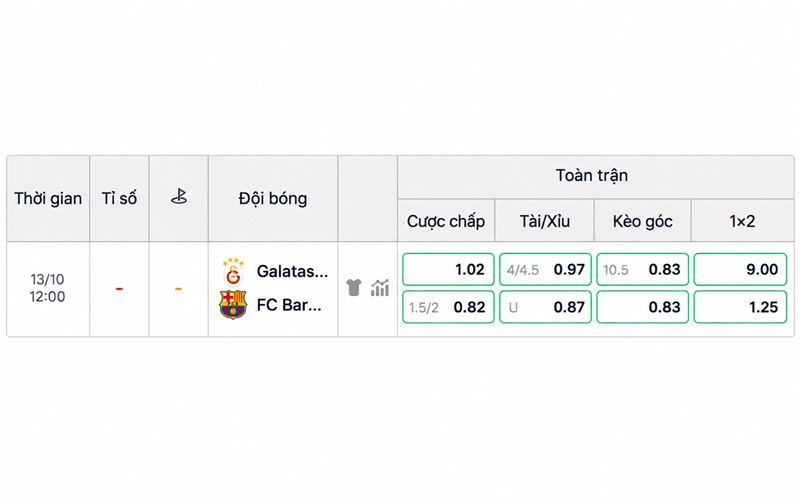Click the FC Barcelona crest

(233, 305)
